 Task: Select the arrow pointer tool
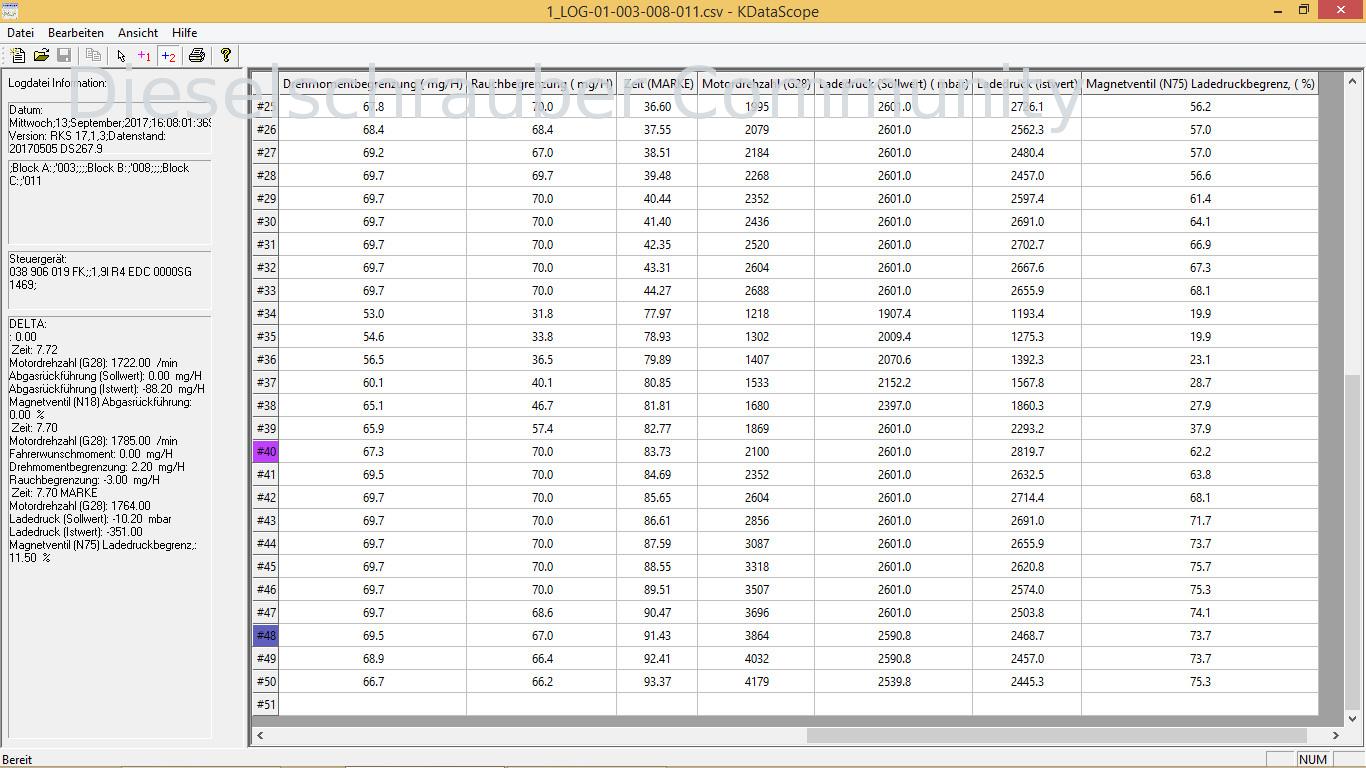(121, 56)
